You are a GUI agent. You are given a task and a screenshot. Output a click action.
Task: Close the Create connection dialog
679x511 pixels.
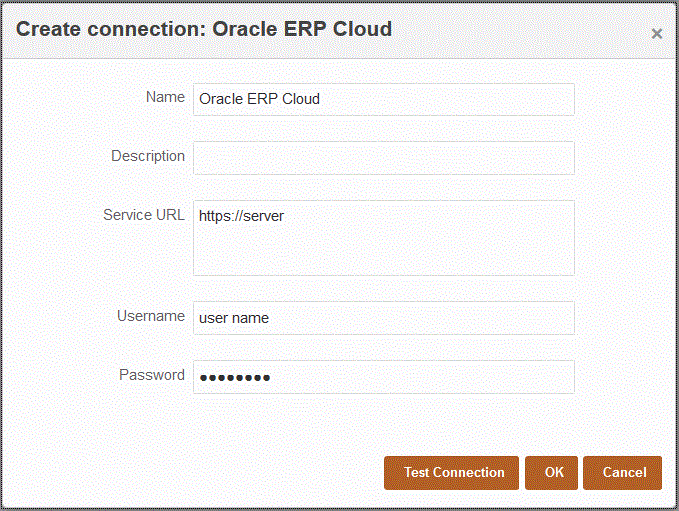657,34
